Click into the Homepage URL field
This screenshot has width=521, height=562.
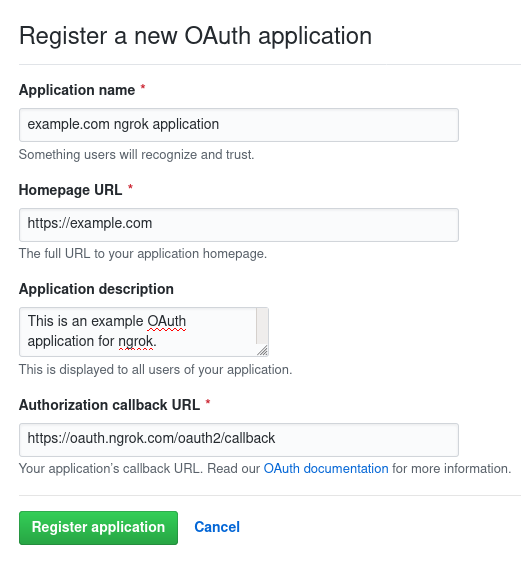click(239, 224)
